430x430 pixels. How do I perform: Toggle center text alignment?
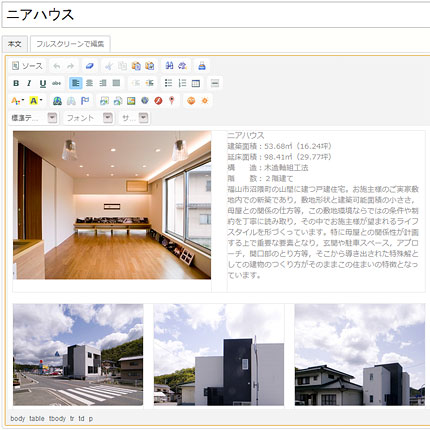pos(89,83)
